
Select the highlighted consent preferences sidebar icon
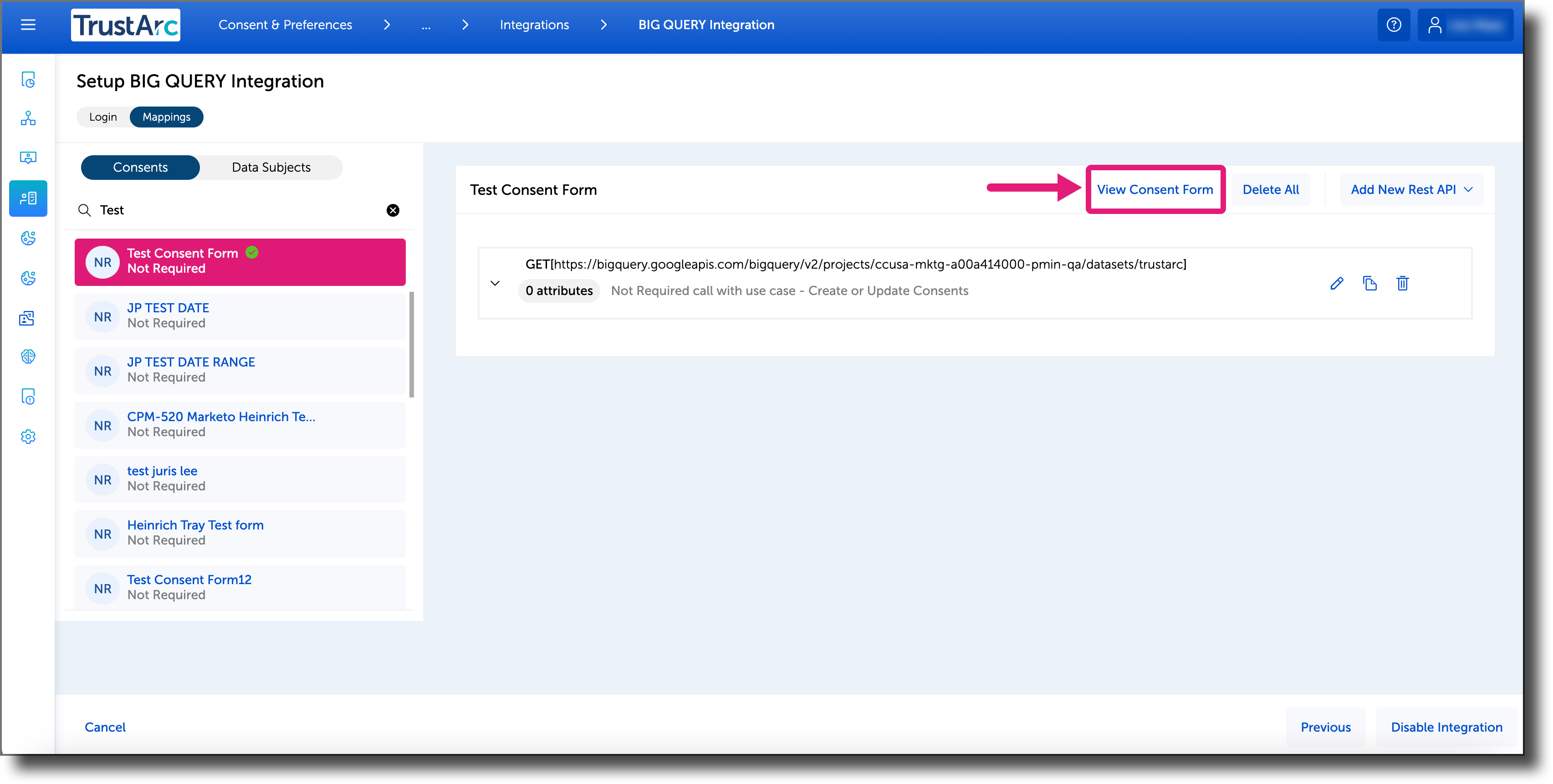click(28, 198)
